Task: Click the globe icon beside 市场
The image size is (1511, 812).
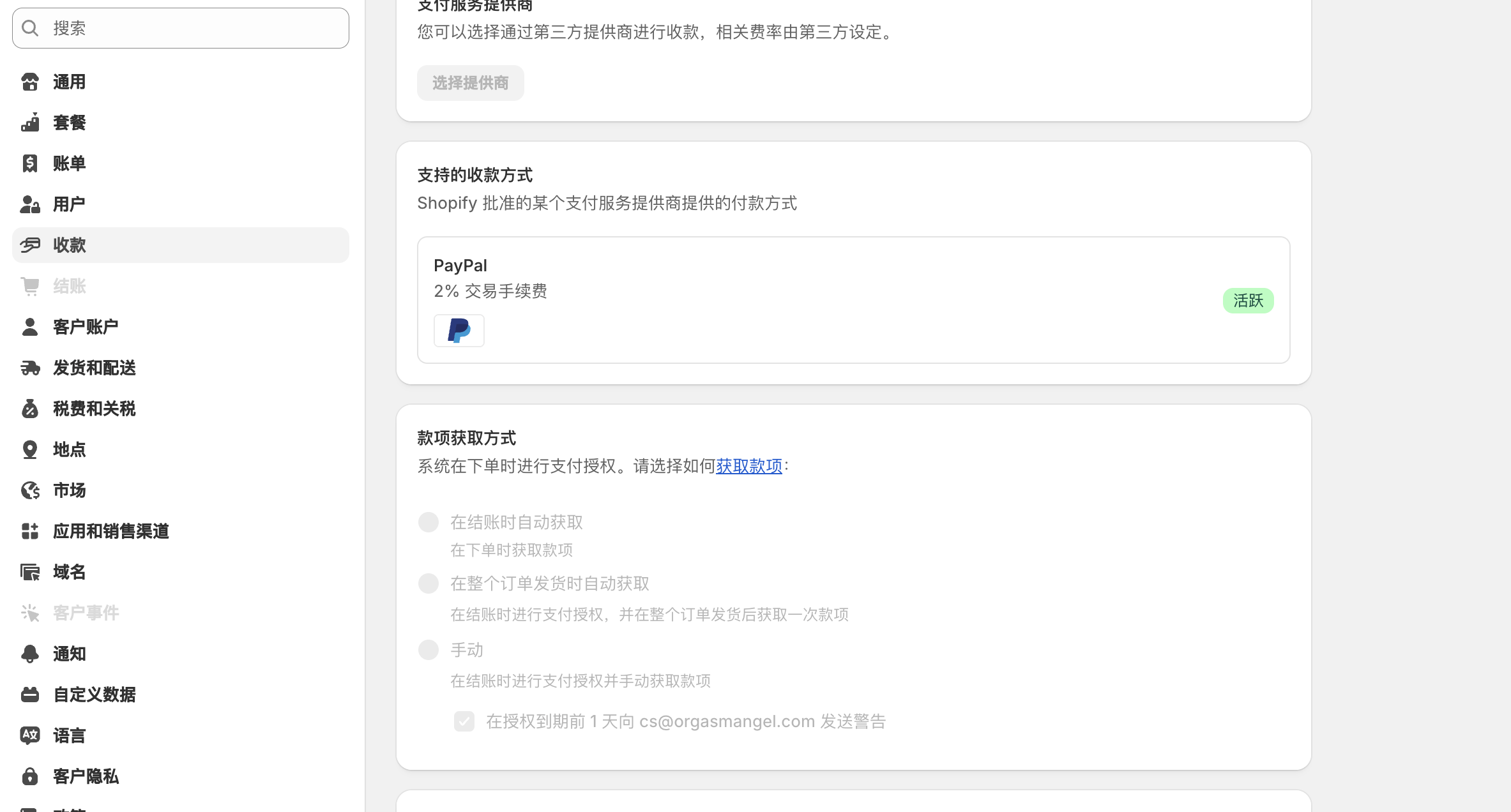Action: click(x=30, y=490)
